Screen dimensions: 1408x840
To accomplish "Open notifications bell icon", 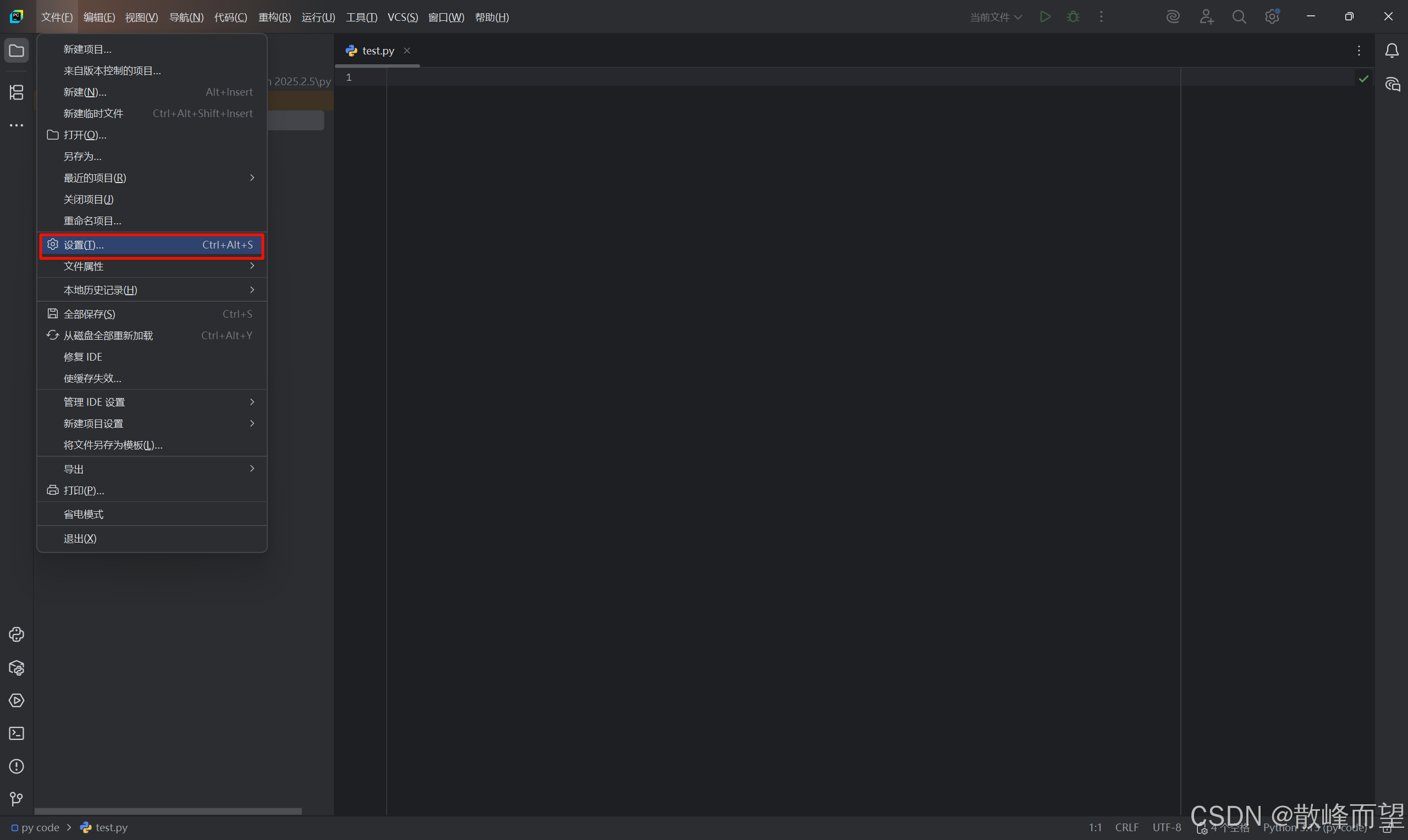I will (x=1392, y=51).
